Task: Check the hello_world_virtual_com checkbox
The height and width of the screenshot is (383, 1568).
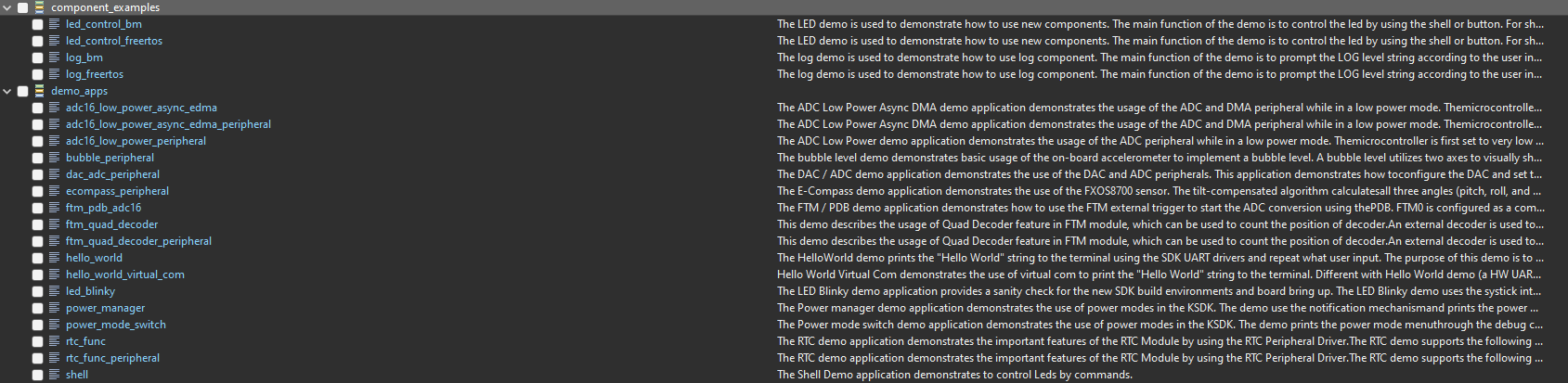Action: pyautogui.click(x=38, y=274)
